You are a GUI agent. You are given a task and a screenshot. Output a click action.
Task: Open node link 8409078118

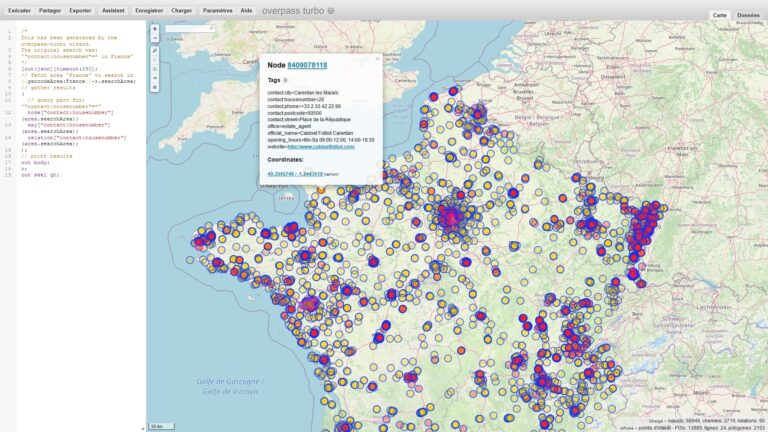point(307,65)
